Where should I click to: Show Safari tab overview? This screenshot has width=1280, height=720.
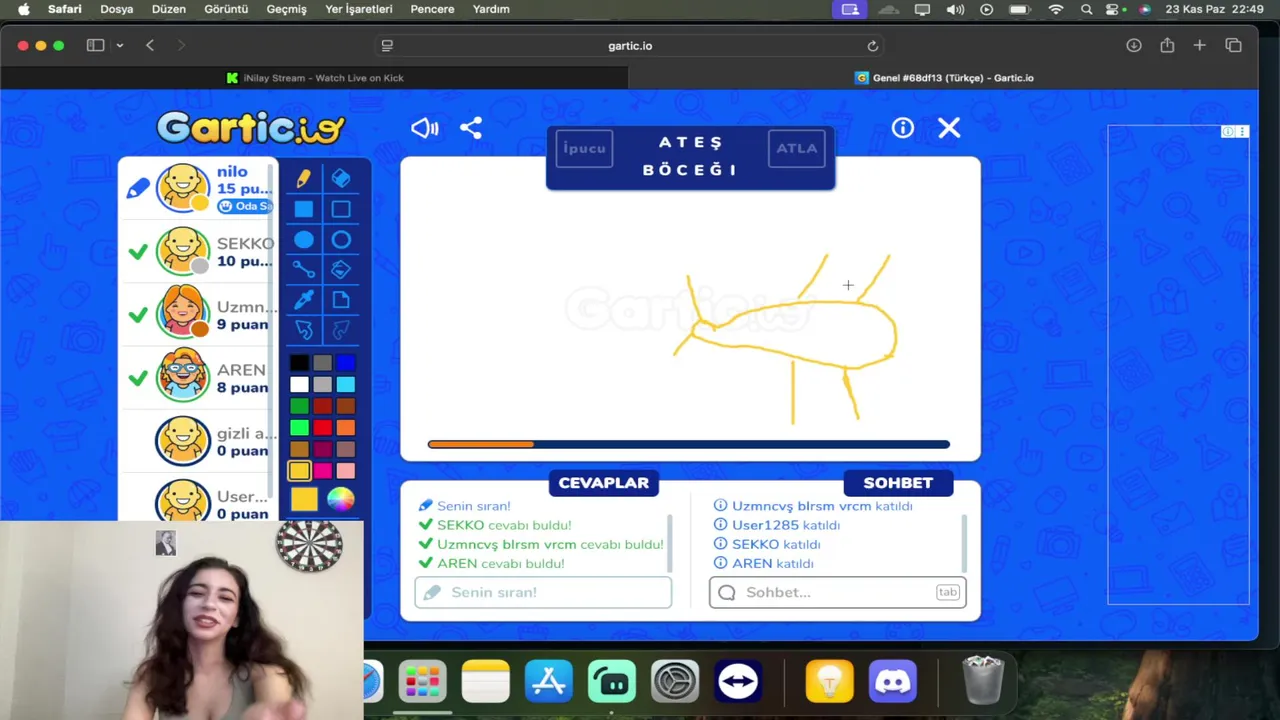pos(1233,46)
